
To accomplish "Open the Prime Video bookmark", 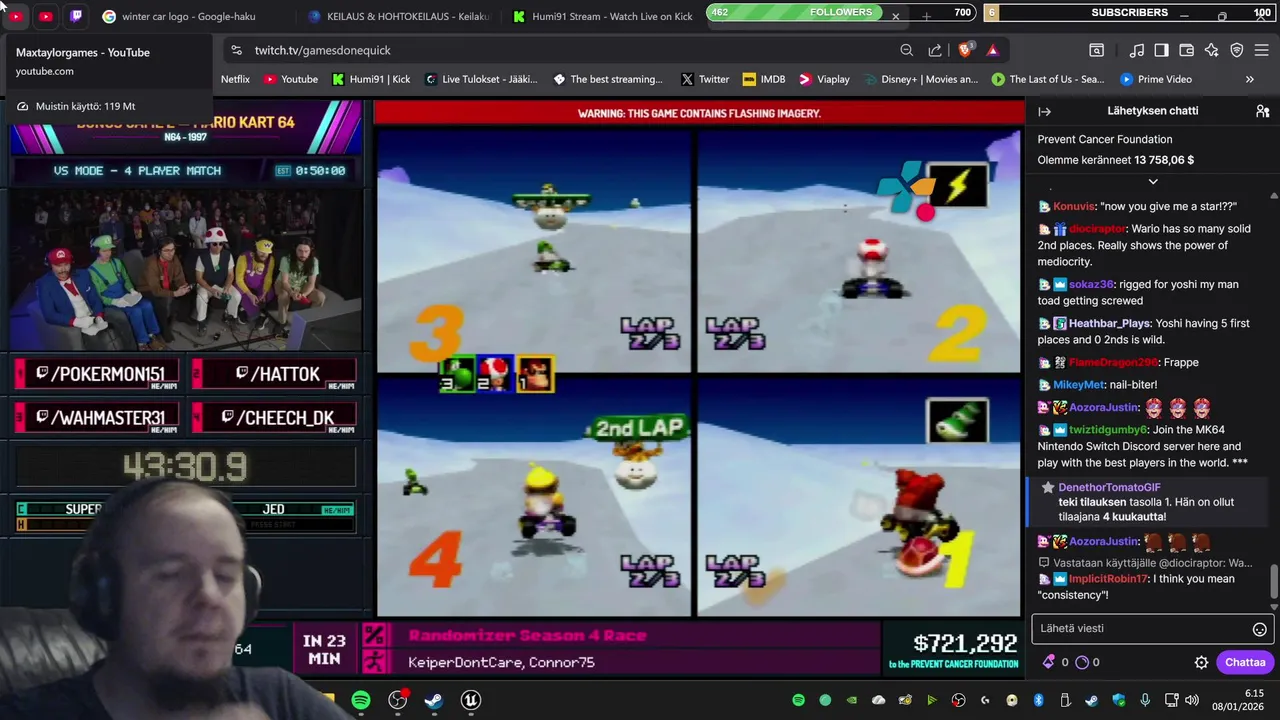I will (1156, 79).
